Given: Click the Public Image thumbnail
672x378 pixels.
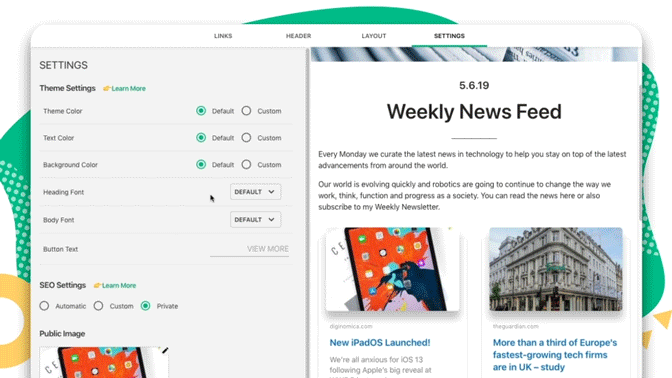Looking at the screenshot, I should 104,362.
